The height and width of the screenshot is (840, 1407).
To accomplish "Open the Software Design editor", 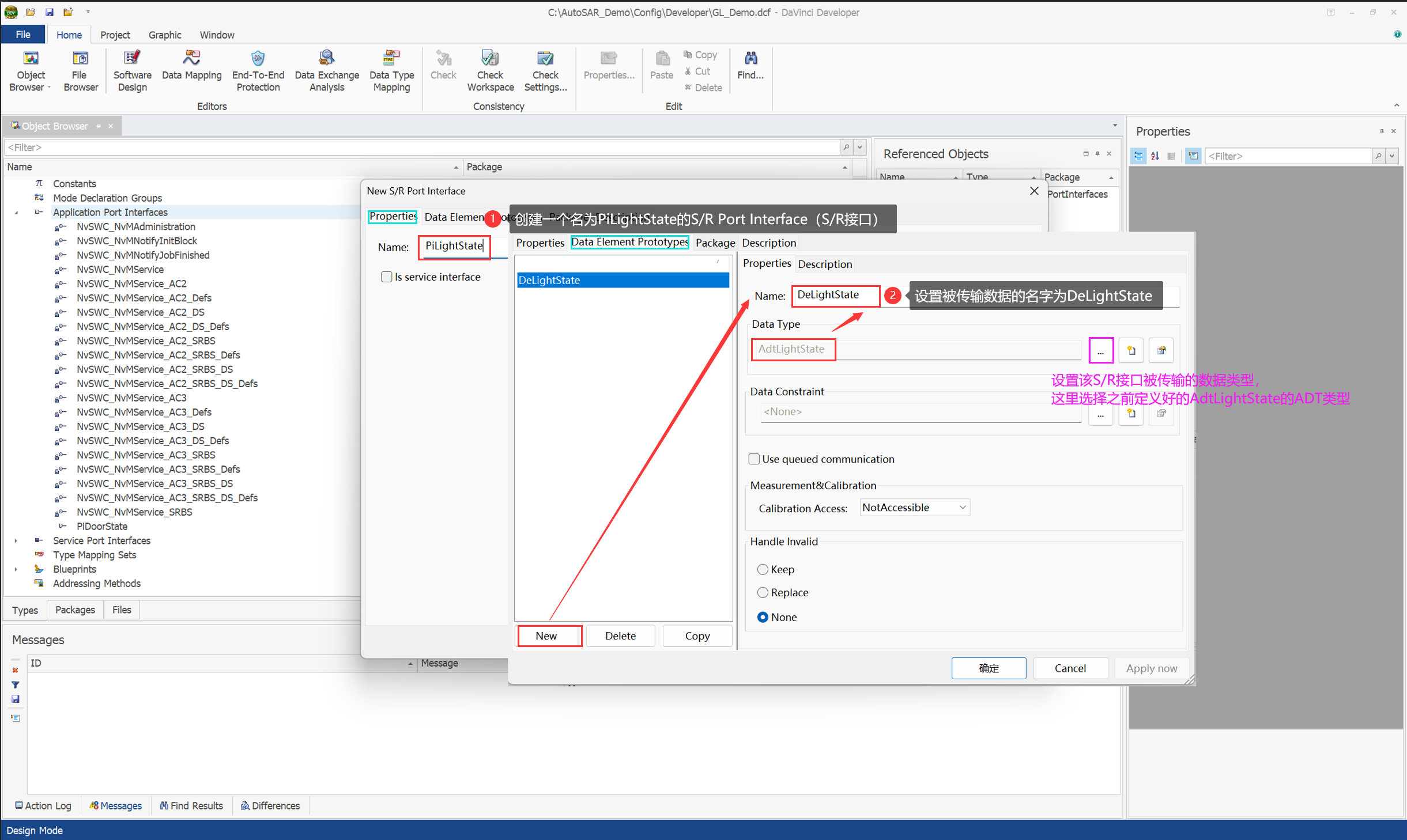I will (132, 70).
